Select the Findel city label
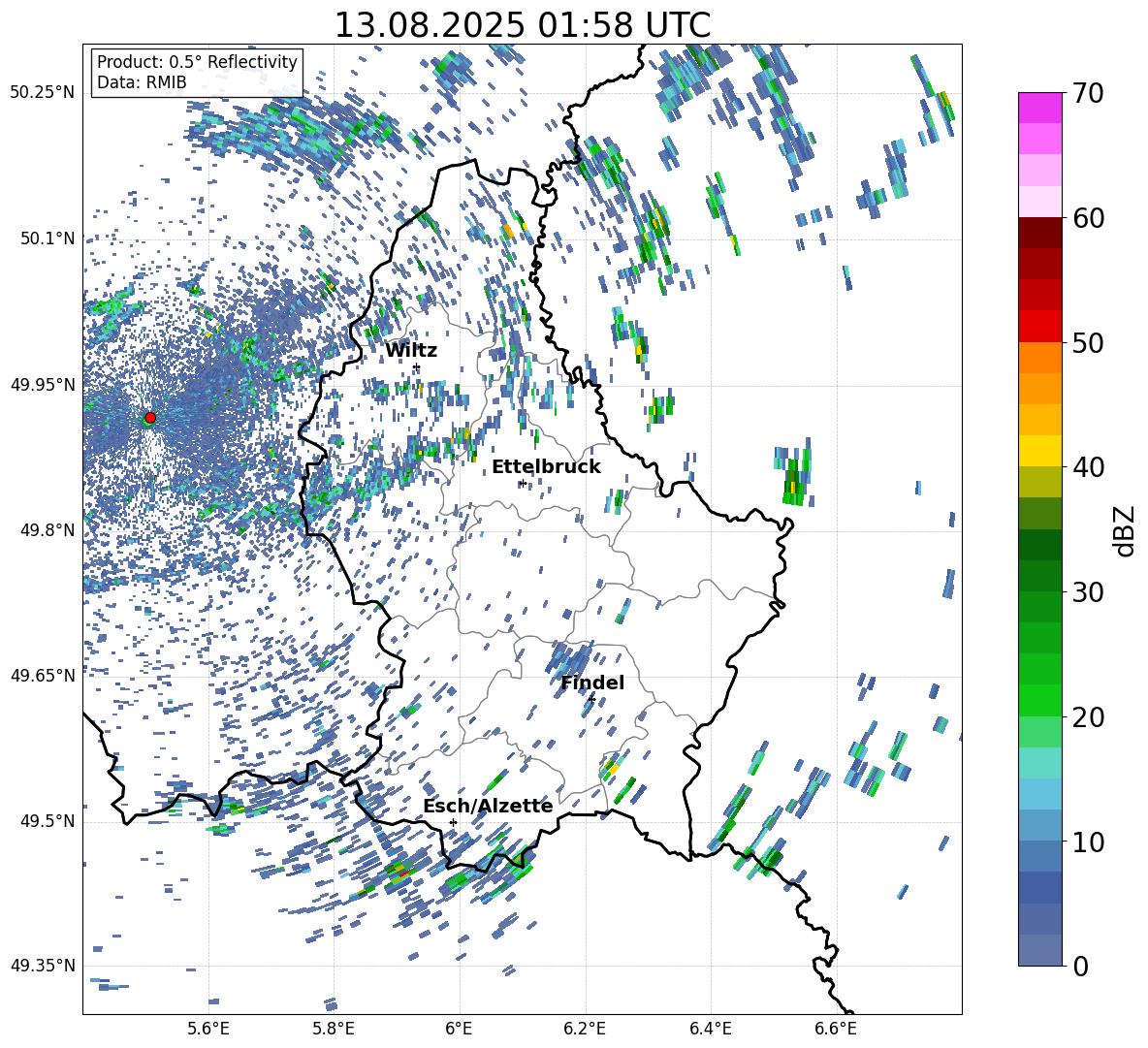 tap(592, 683)
